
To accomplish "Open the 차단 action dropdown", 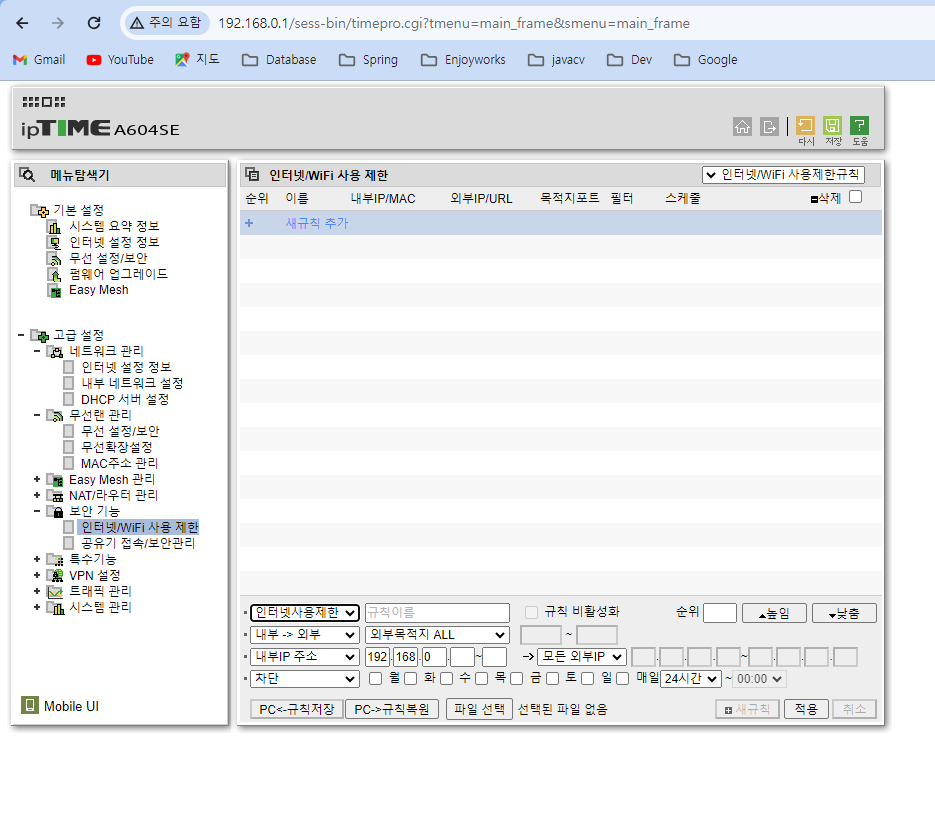I will coord(305,679).
